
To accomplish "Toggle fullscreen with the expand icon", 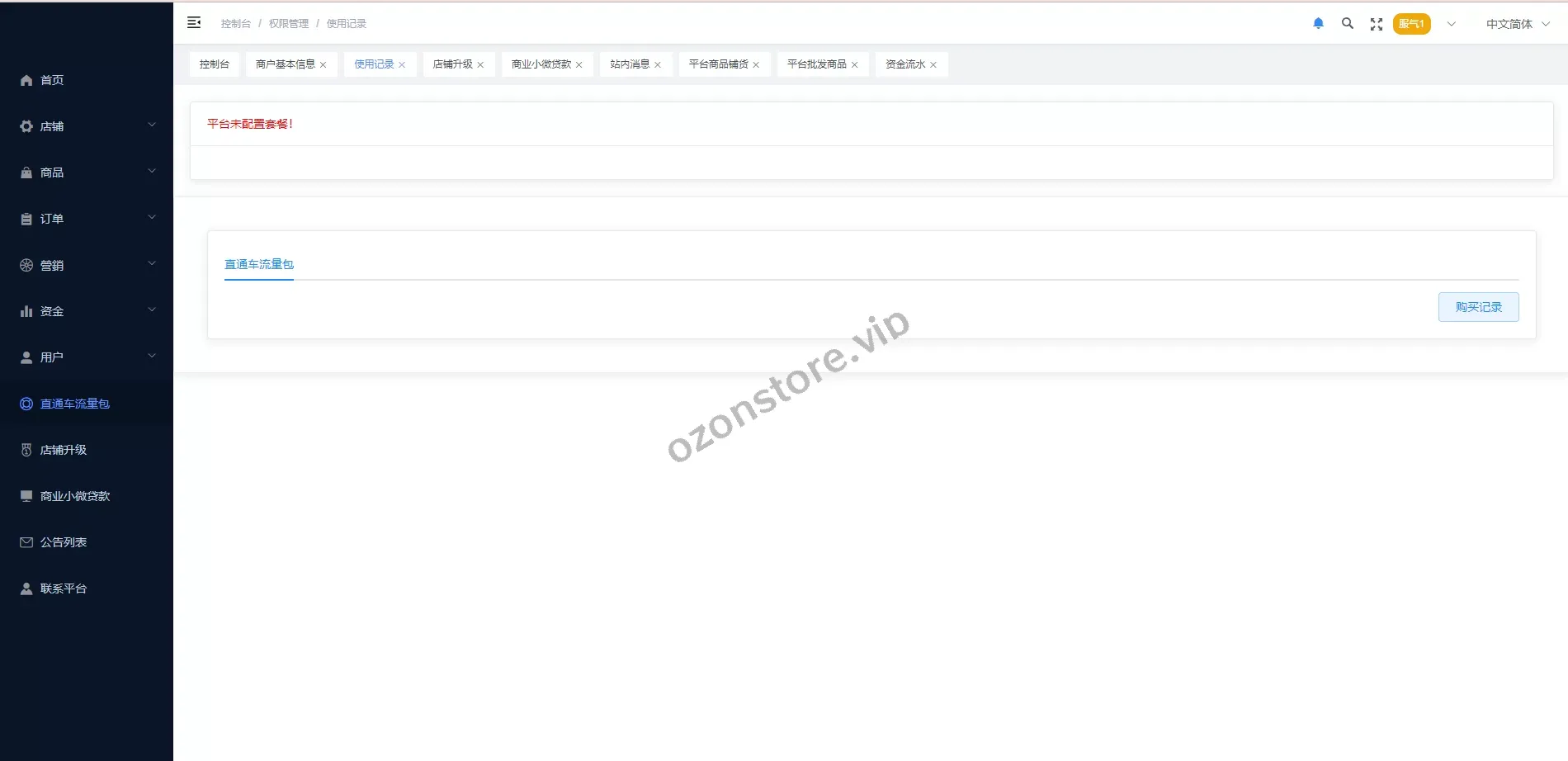I will point(1376,24).
